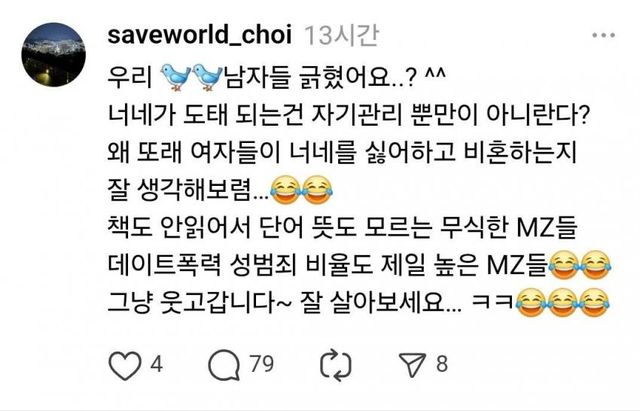View the share count of 8
The image size is (640, 411).
coord(442,364)
